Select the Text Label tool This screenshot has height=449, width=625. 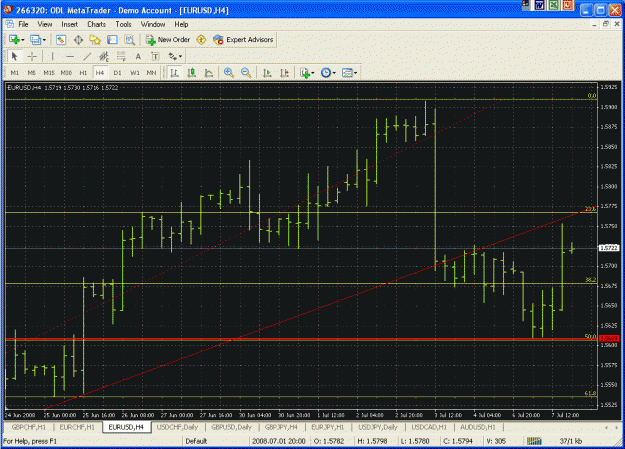(x=155, y=57)
